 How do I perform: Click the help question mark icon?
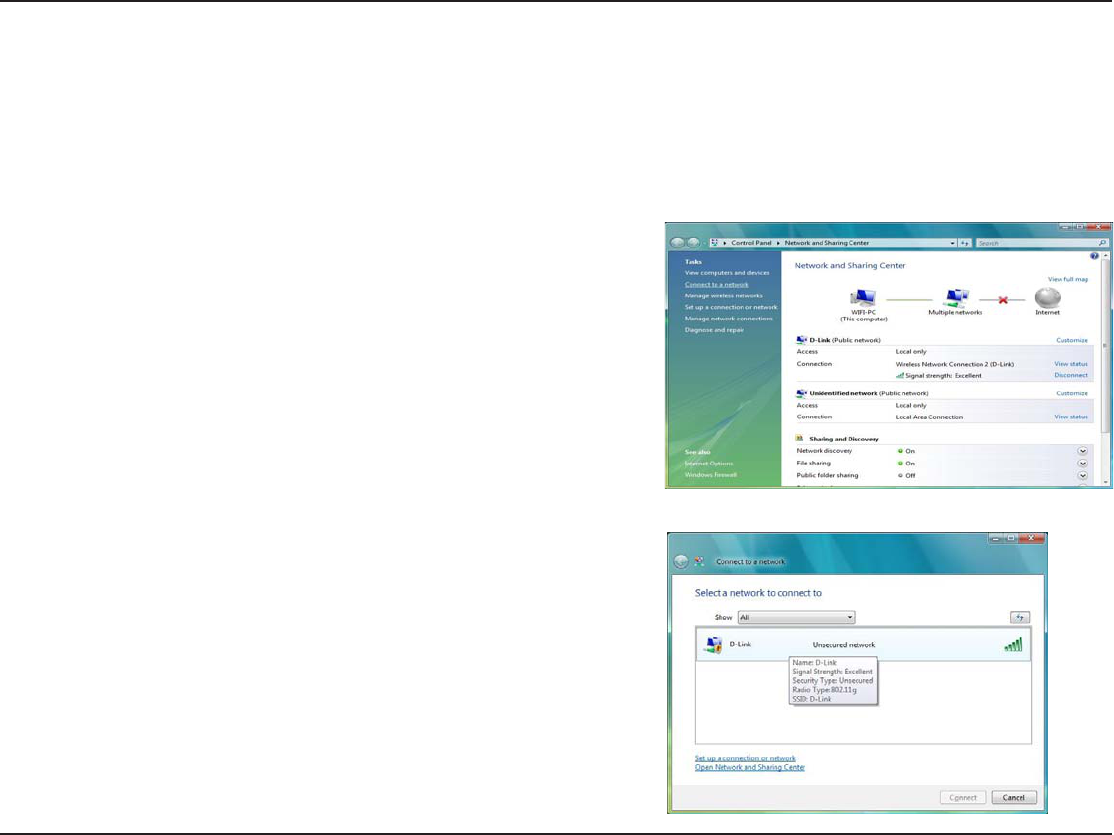click(x=1094, y=256)
